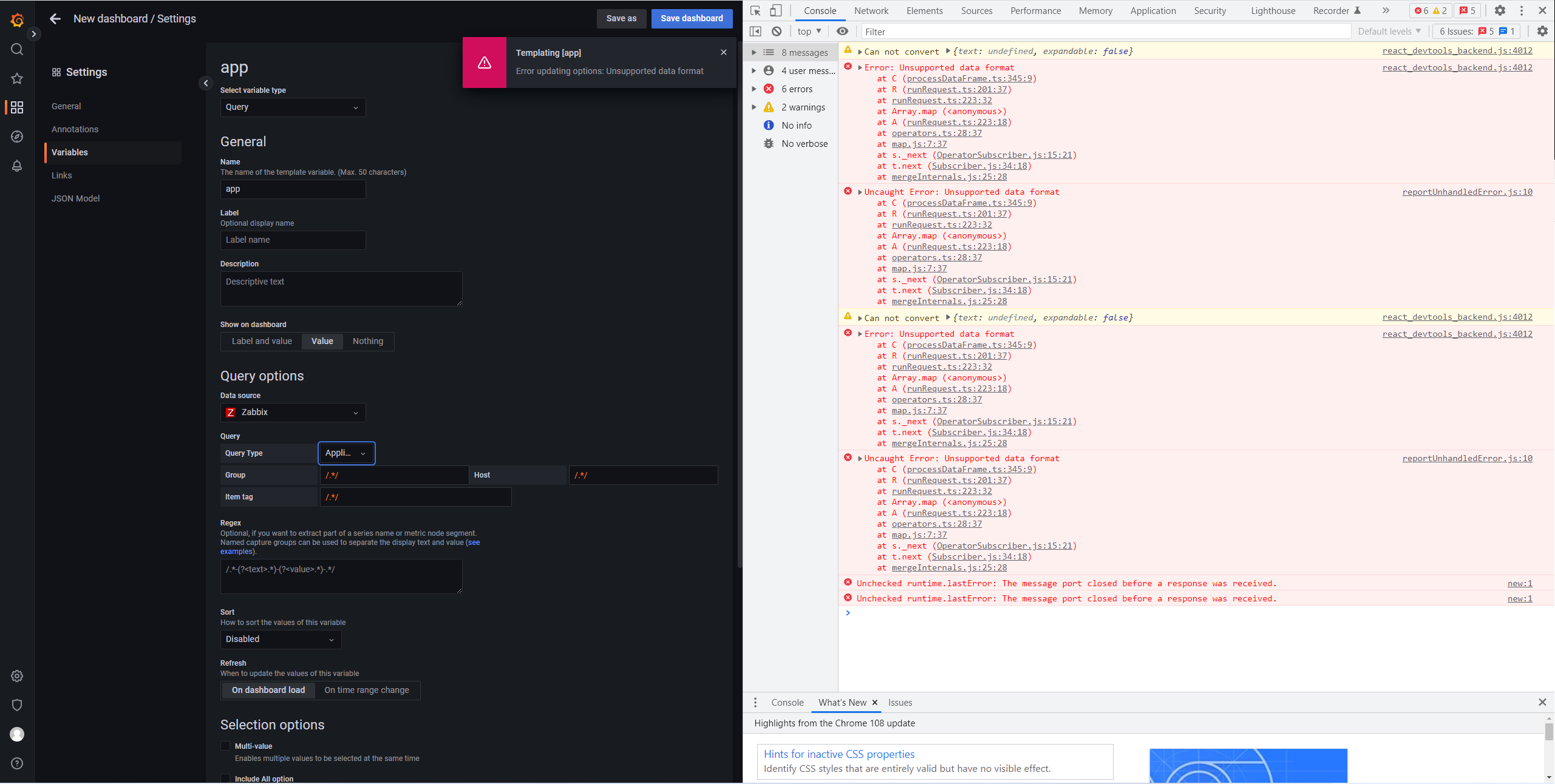
Task: Check the Include All option
Action: [x=225, y=779]
